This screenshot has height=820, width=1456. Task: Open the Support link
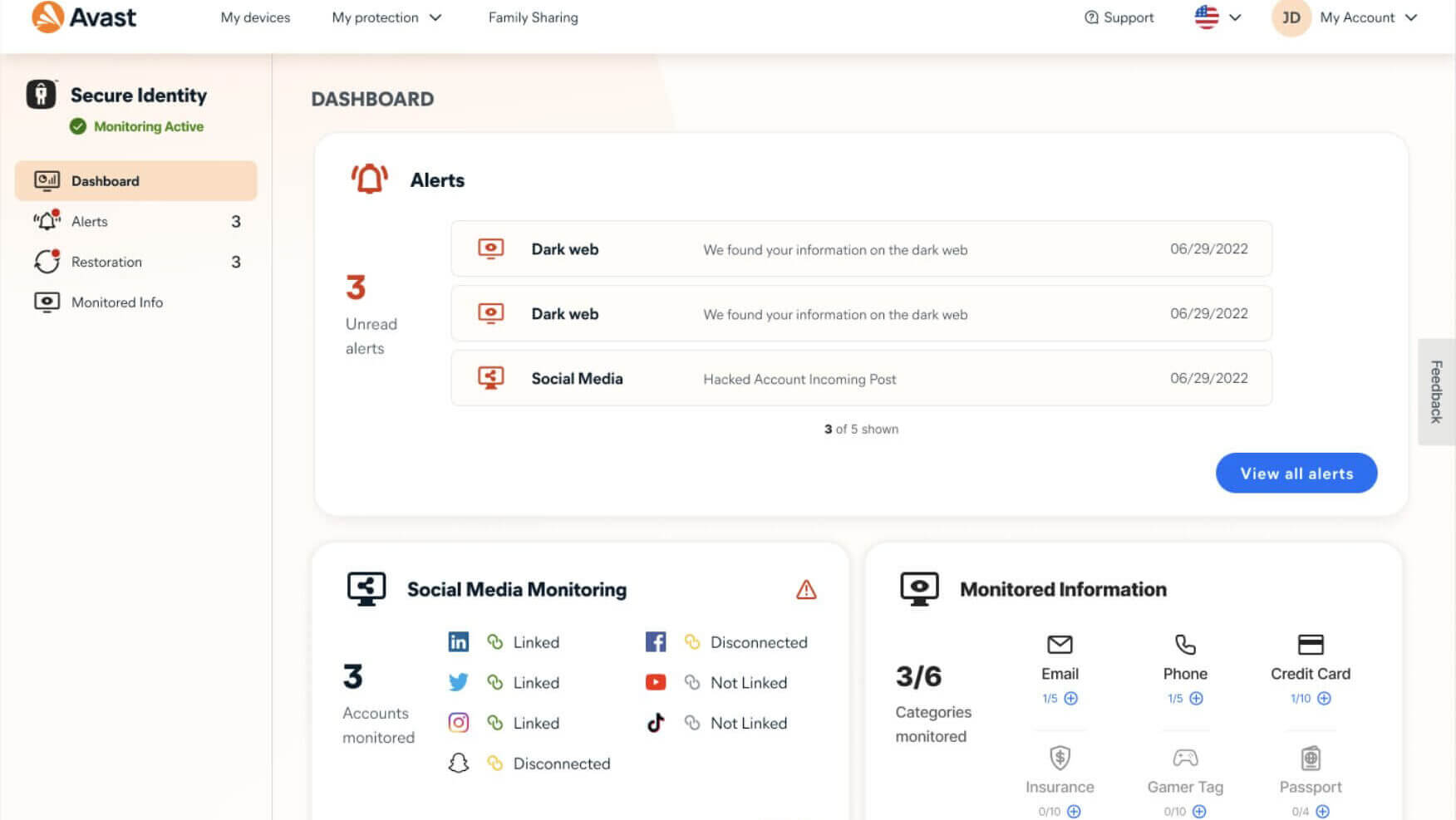(1119, 17)
